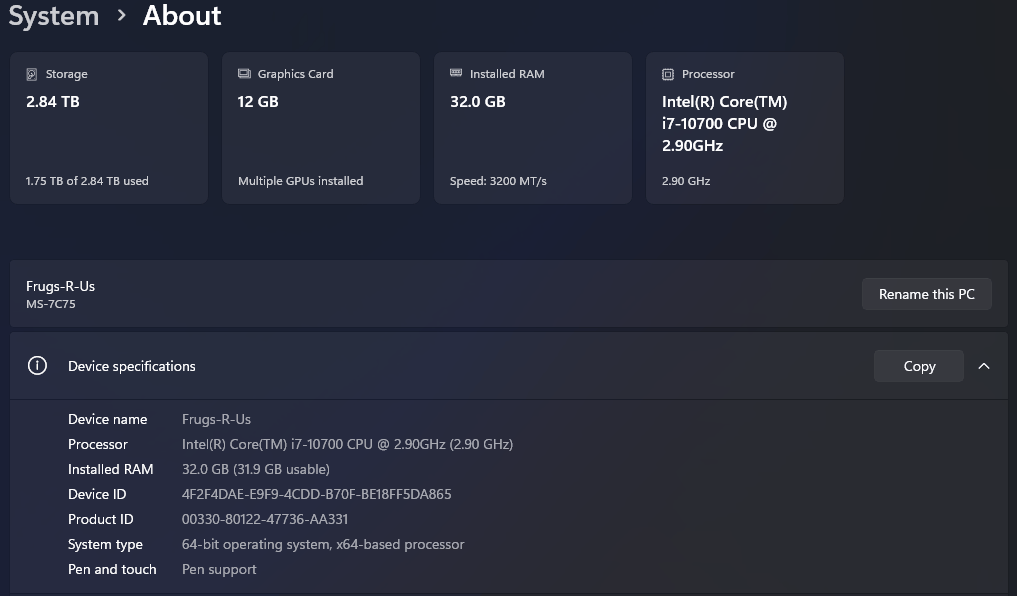Click the Rename this PC button
This screenshot has width=1017, height=596.
(x=926, y=294)
